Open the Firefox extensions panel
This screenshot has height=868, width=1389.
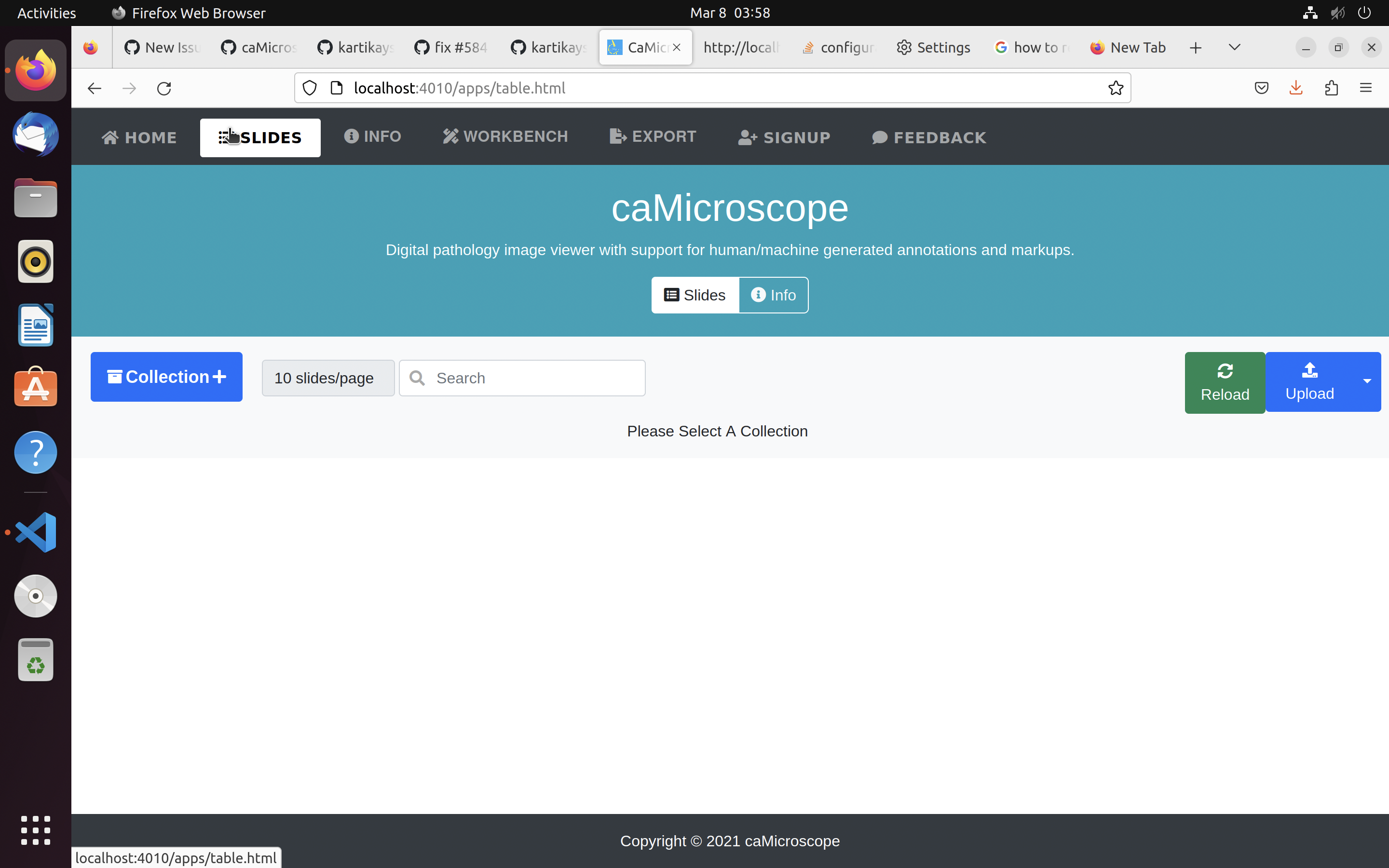click(1332, 87)
